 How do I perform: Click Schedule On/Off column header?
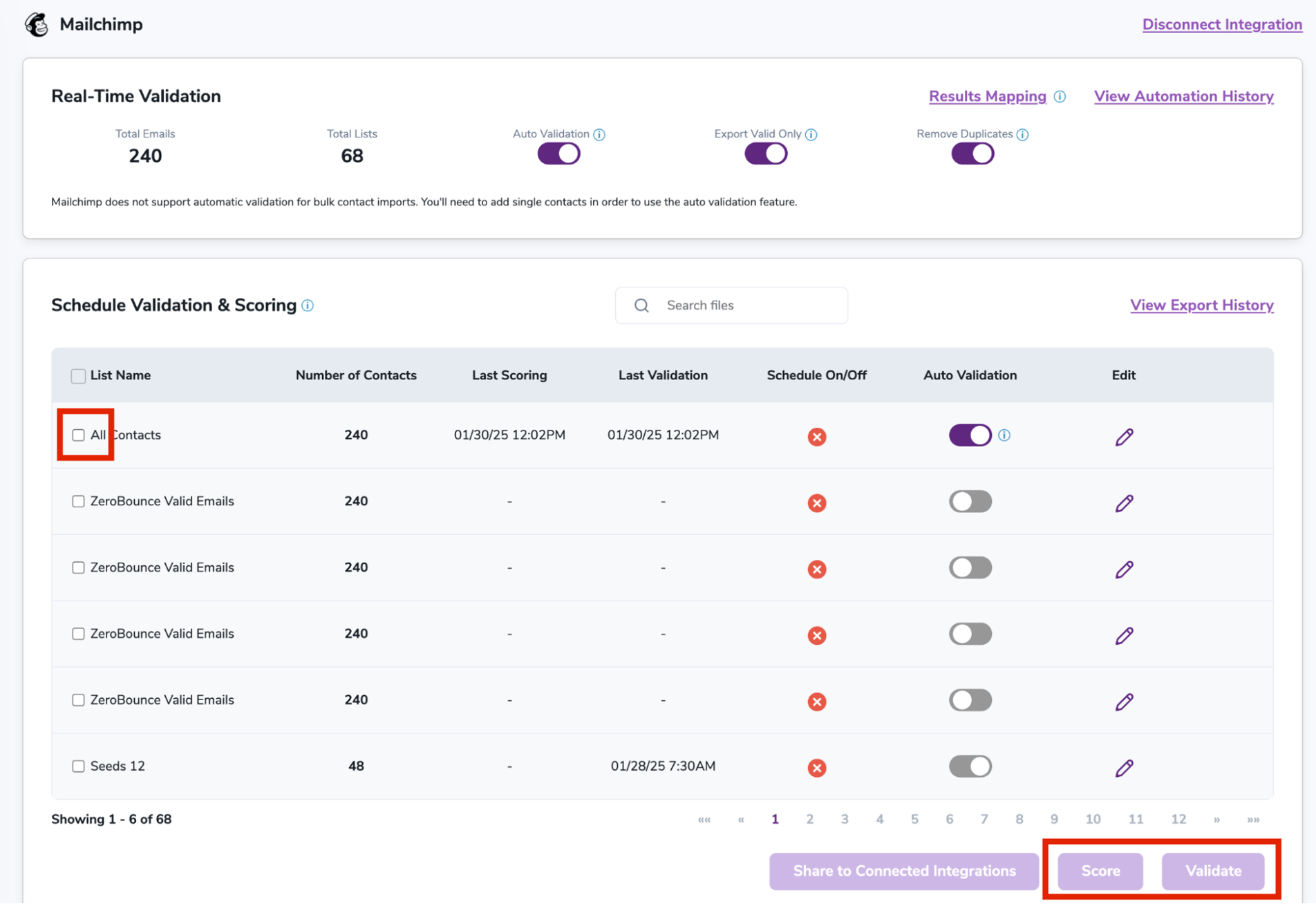point(816,376)
